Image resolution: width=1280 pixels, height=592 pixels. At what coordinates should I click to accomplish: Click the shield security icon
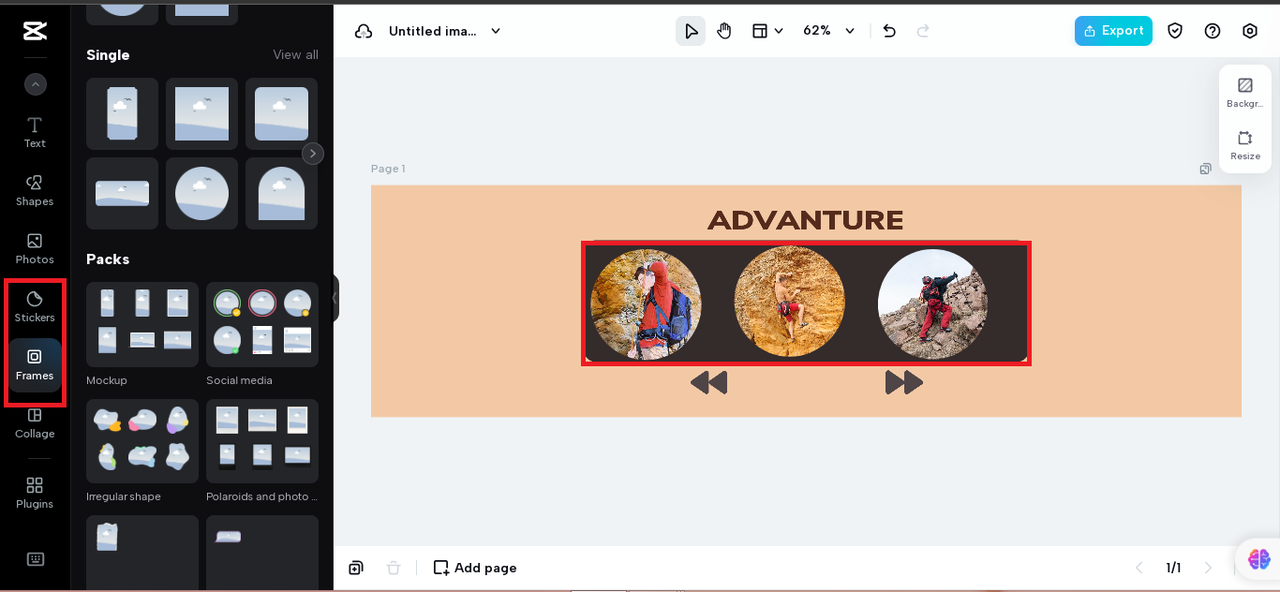click(x=1175, y=31)
